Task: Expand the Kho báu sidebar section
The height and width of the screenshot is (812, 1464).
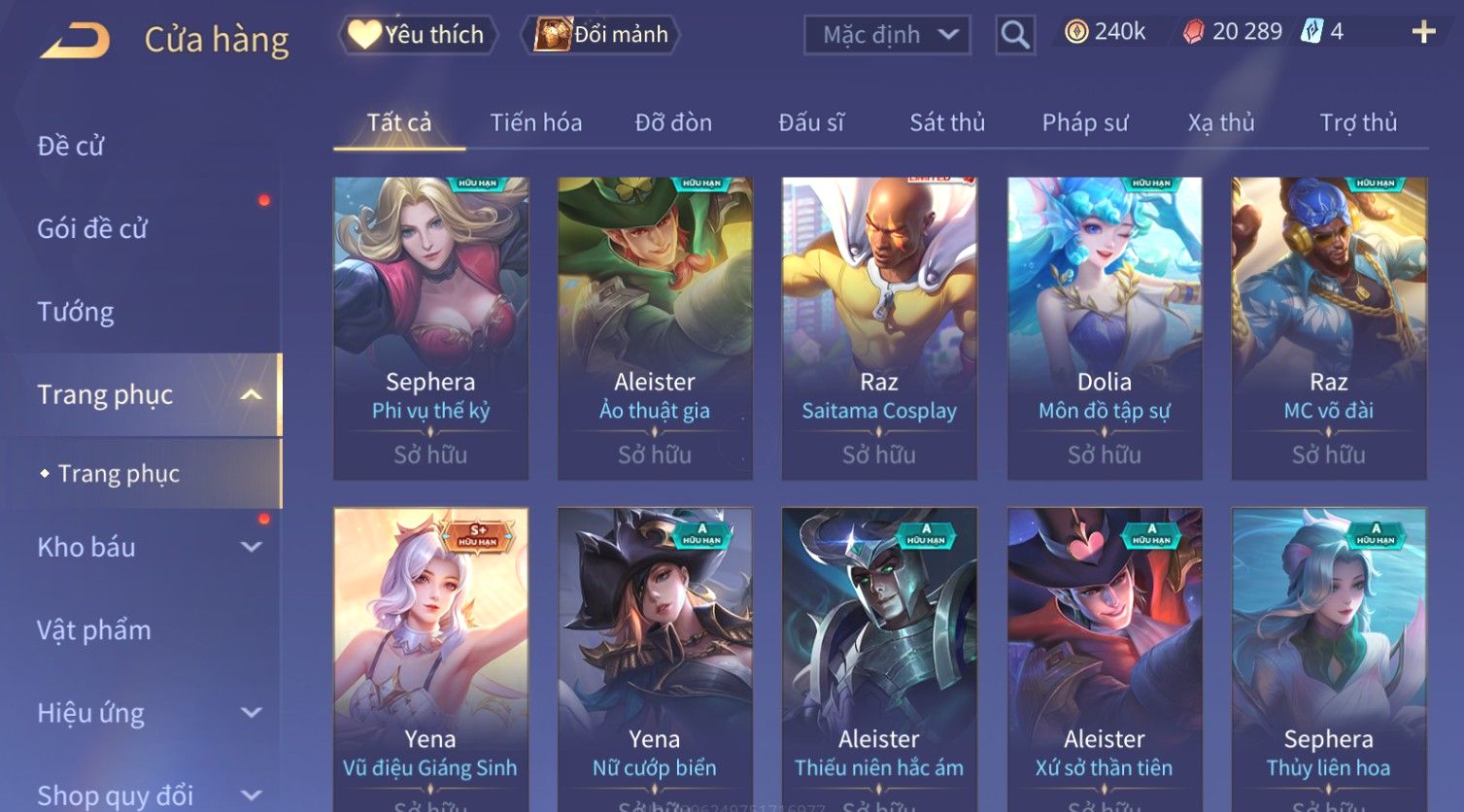Action: [x=252, y=548]
